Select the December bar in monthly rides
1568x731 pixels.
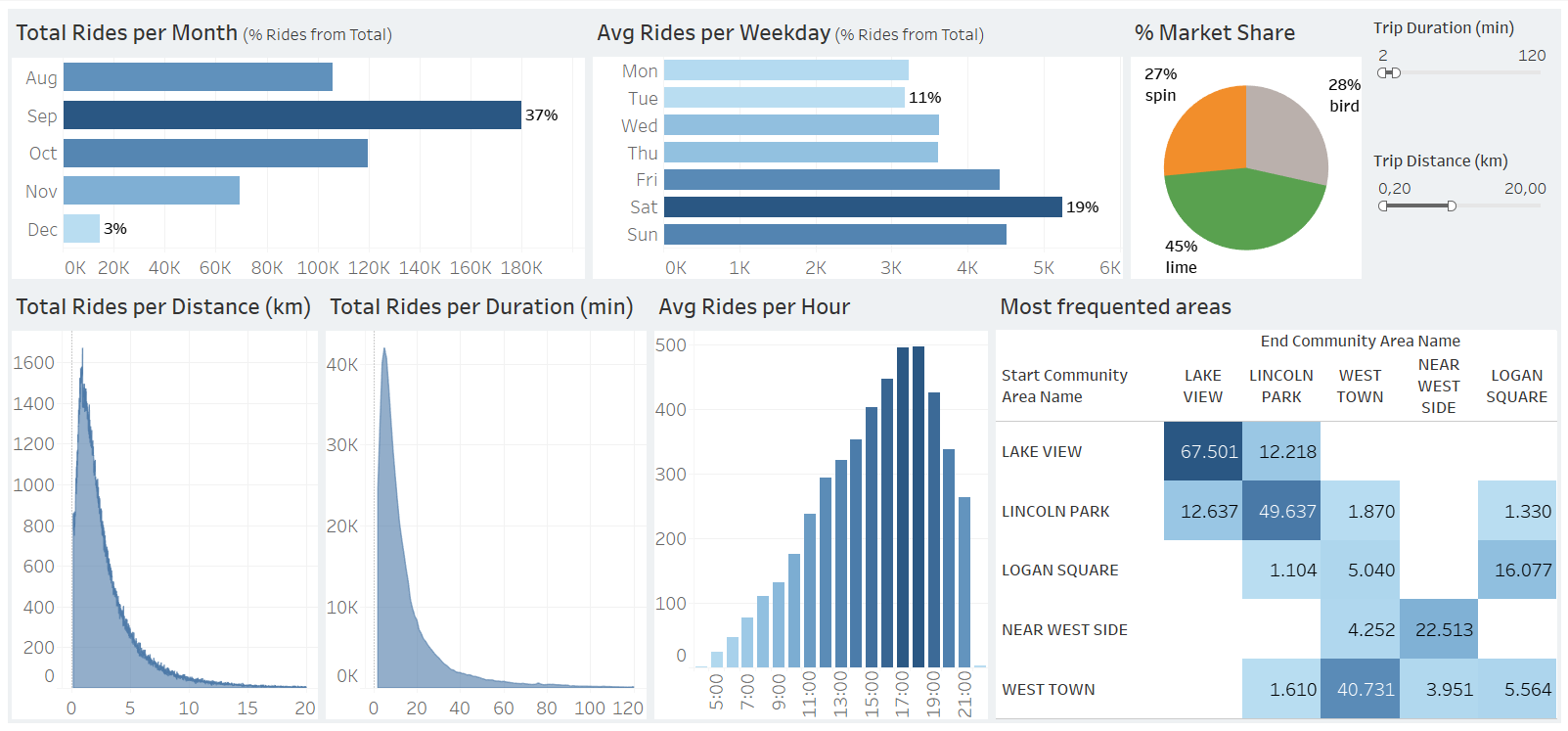point(81,229)
